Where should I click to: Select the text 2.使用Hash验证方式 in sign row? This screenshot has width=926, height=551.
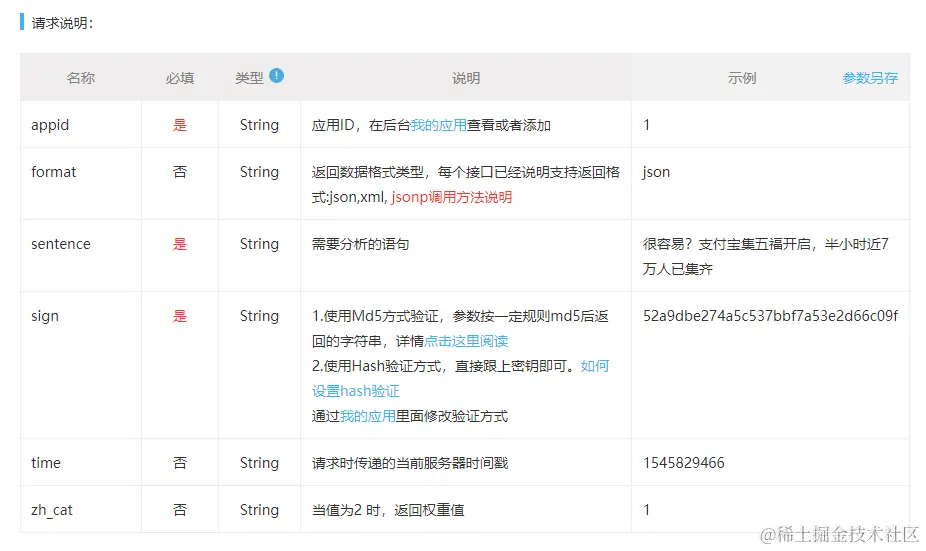(x=376, y=366)
